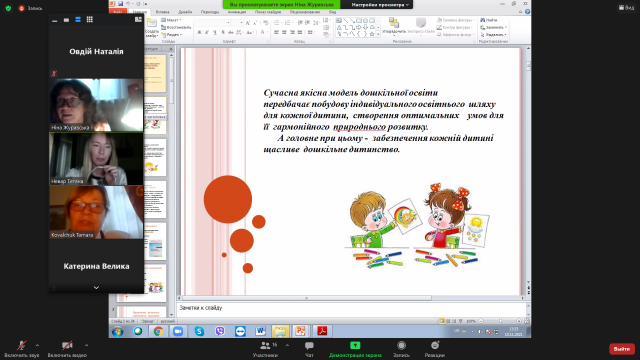Click the red Выйти leave button
This screenshot has width=640, height=360.
click(x=622, y=349)
